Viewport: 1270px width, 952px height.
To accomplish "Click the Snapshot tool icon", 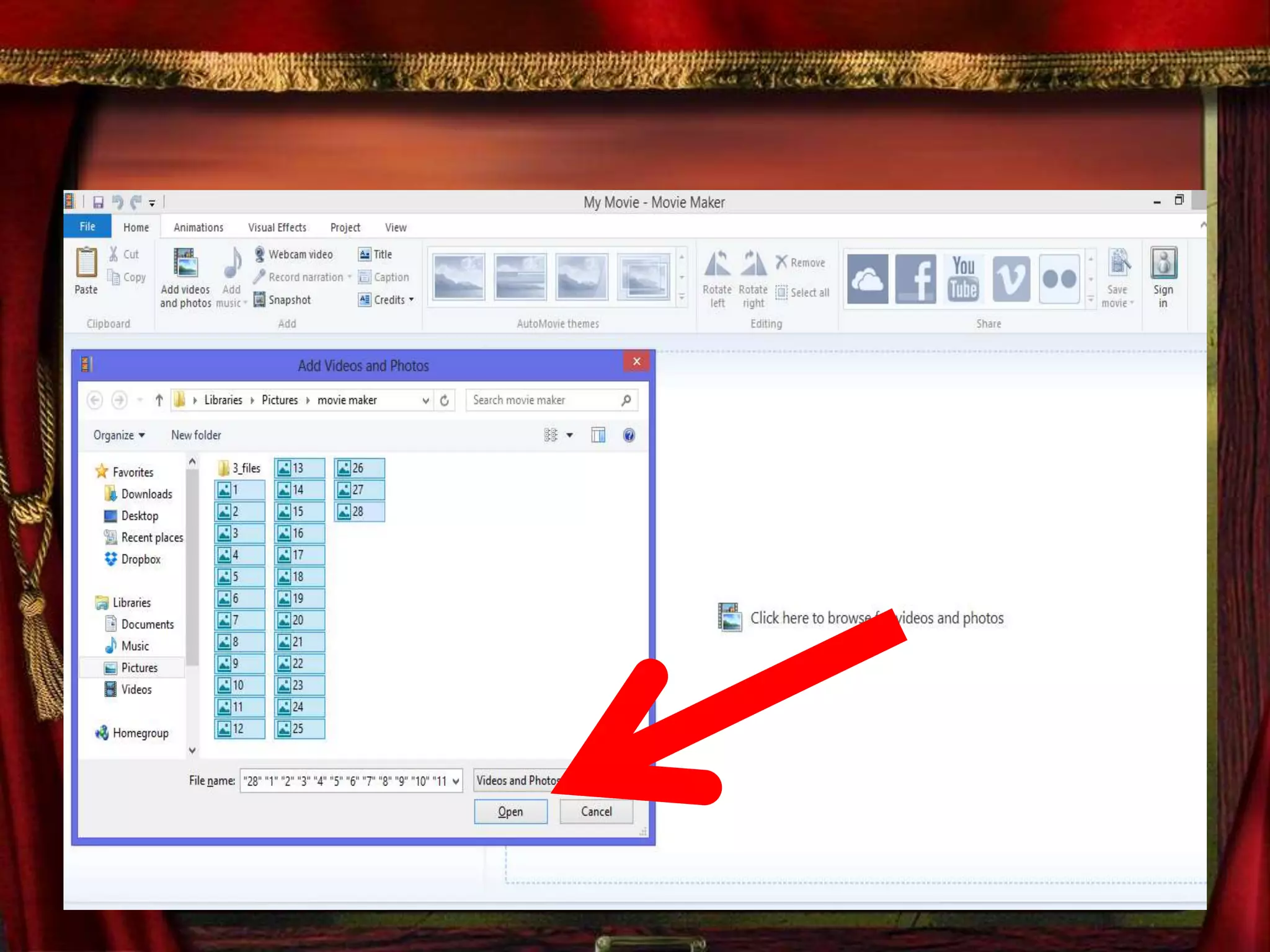I will [x=260, y=300].
